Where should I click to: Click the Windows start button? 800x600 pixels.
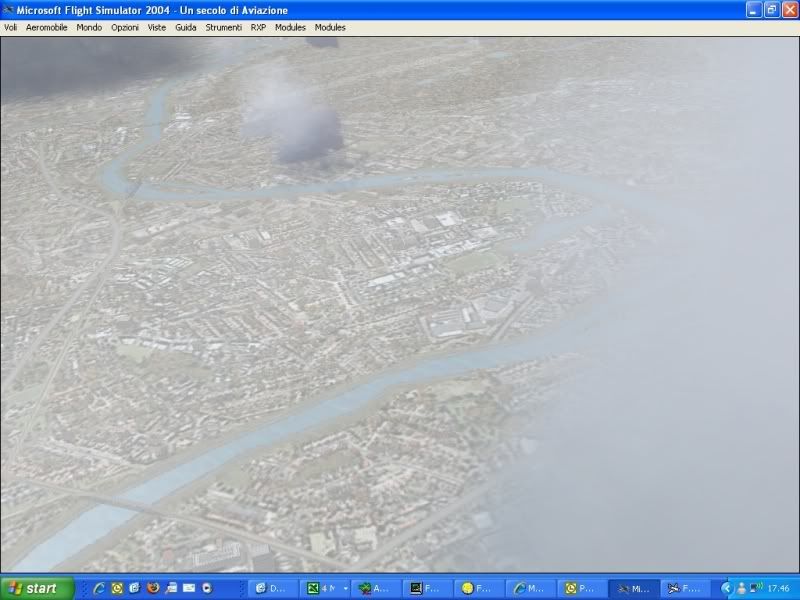click(37, 588)
